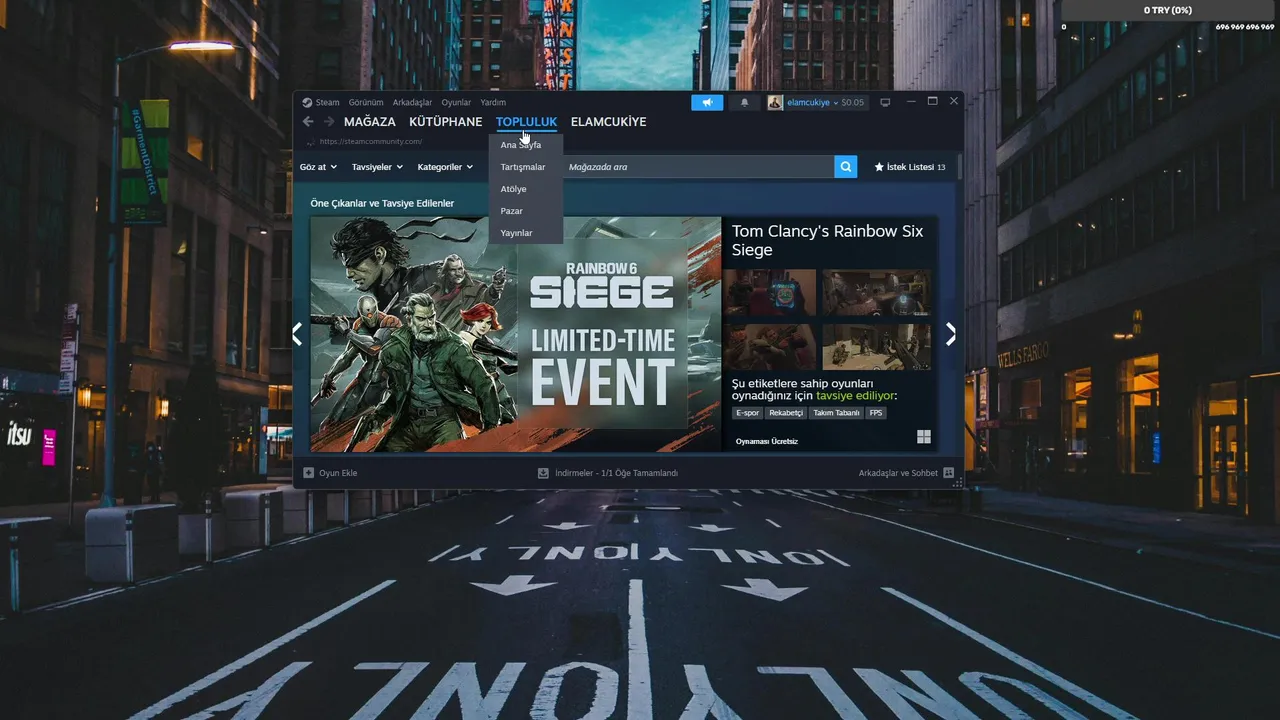
Task: Open Tom Clancy's Rainbow Six Siege title
Action: 828,240
